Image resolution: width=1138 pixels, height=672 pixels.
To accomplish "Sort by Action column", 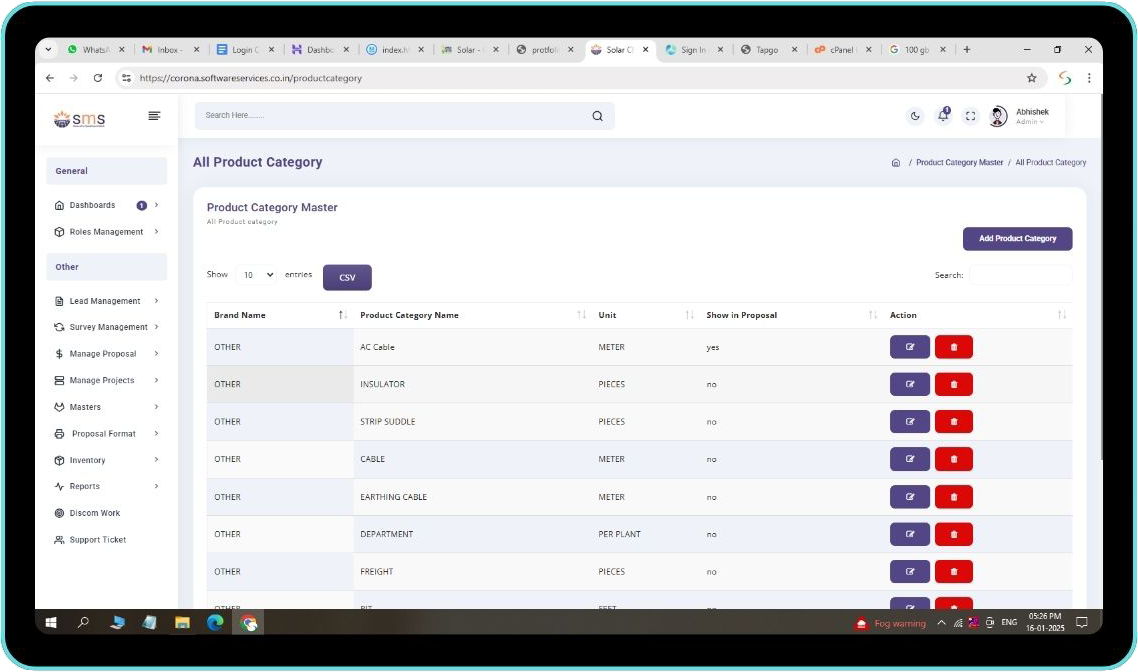I will [x=978, y=315].
